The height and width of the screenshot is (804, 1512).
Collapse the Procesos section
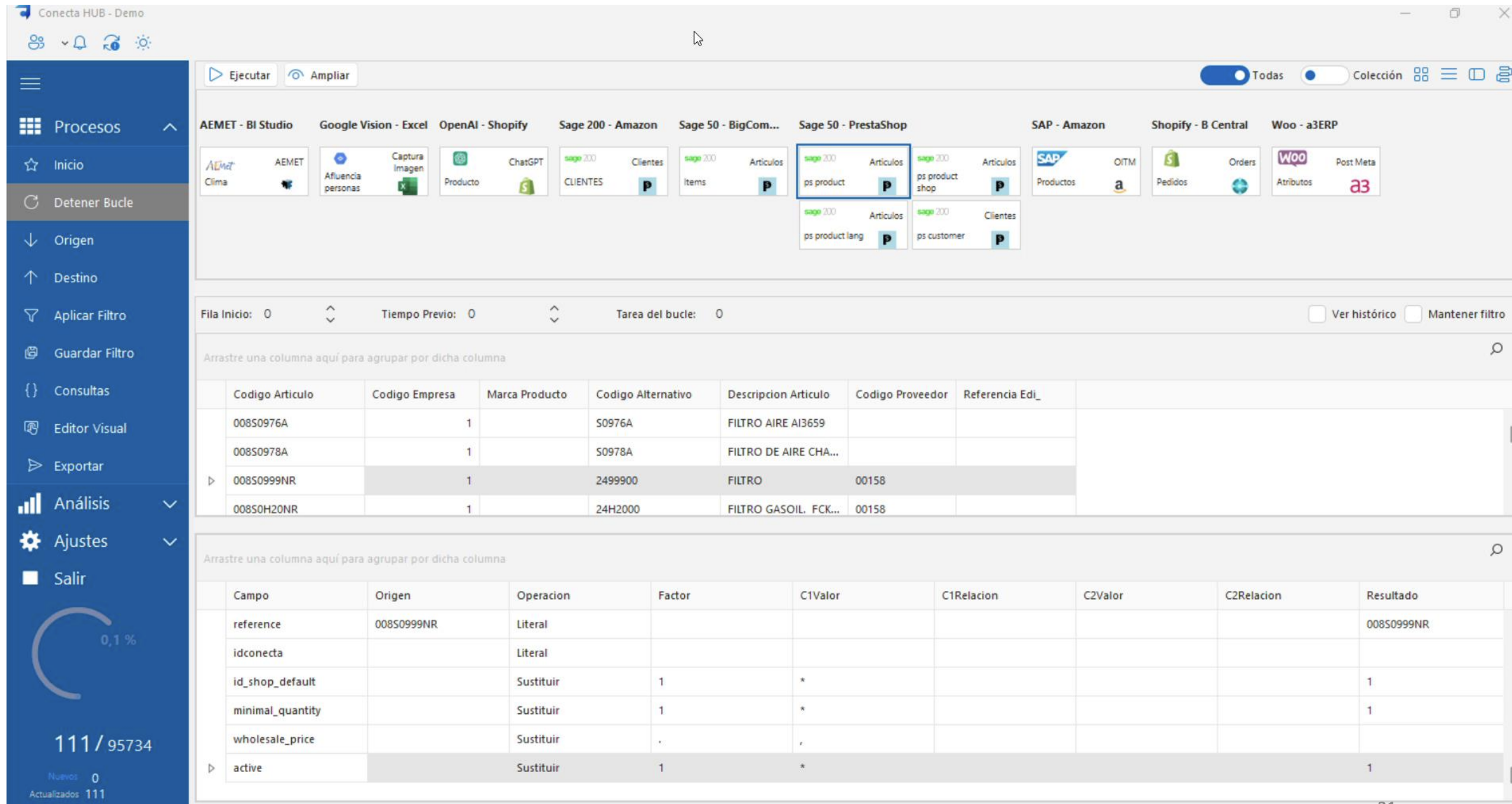point(170,127)
